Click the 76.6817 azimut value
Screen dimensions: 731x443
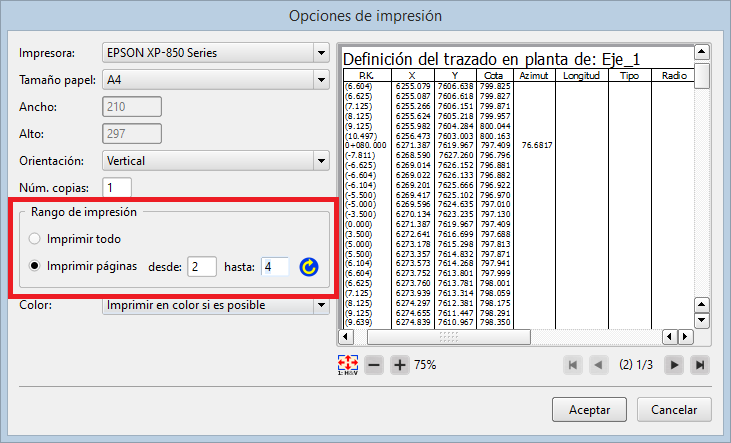coord(537,145)
